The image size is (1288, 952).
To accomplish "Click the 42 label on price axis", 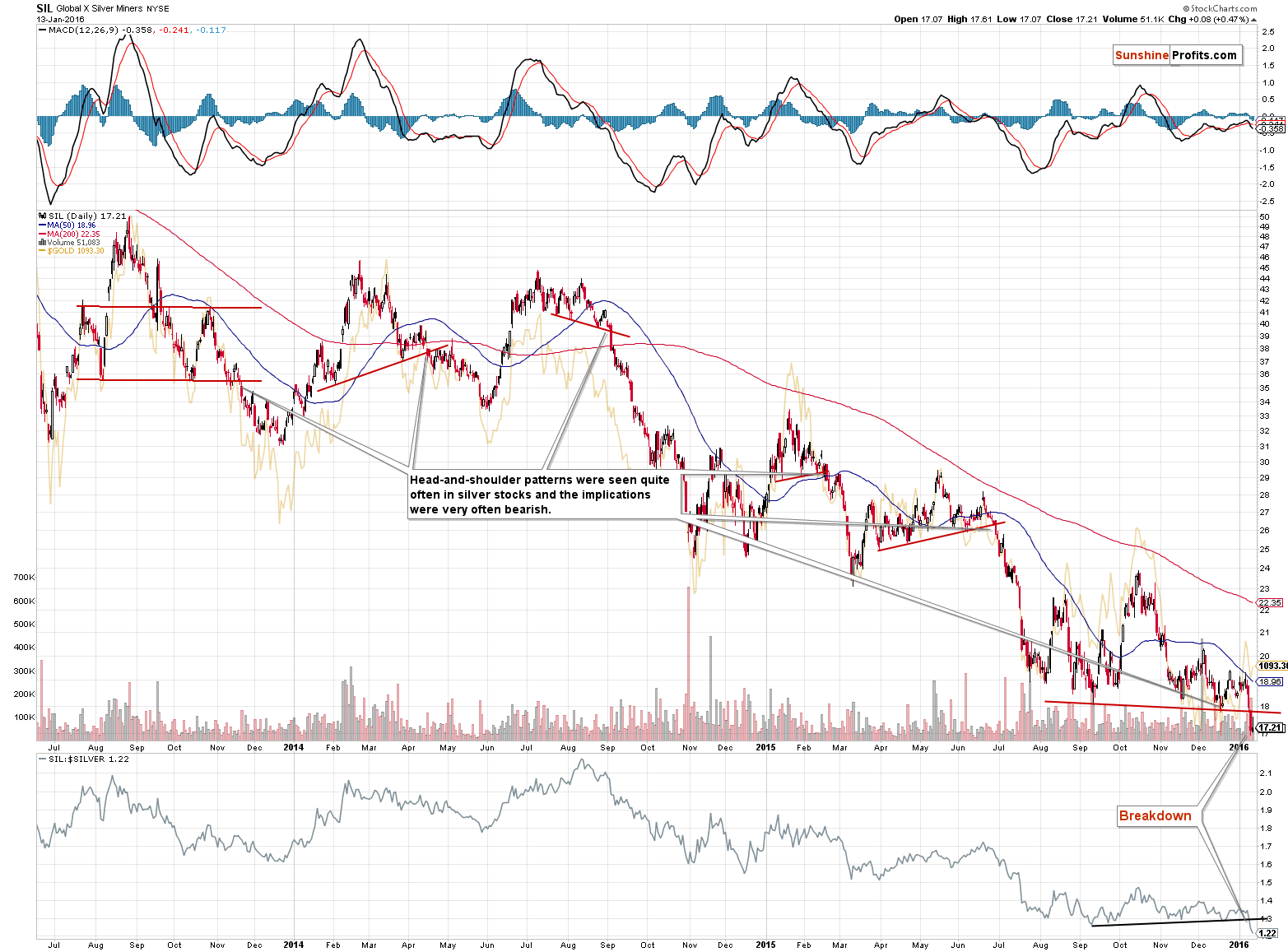I will pos(1264,300).
